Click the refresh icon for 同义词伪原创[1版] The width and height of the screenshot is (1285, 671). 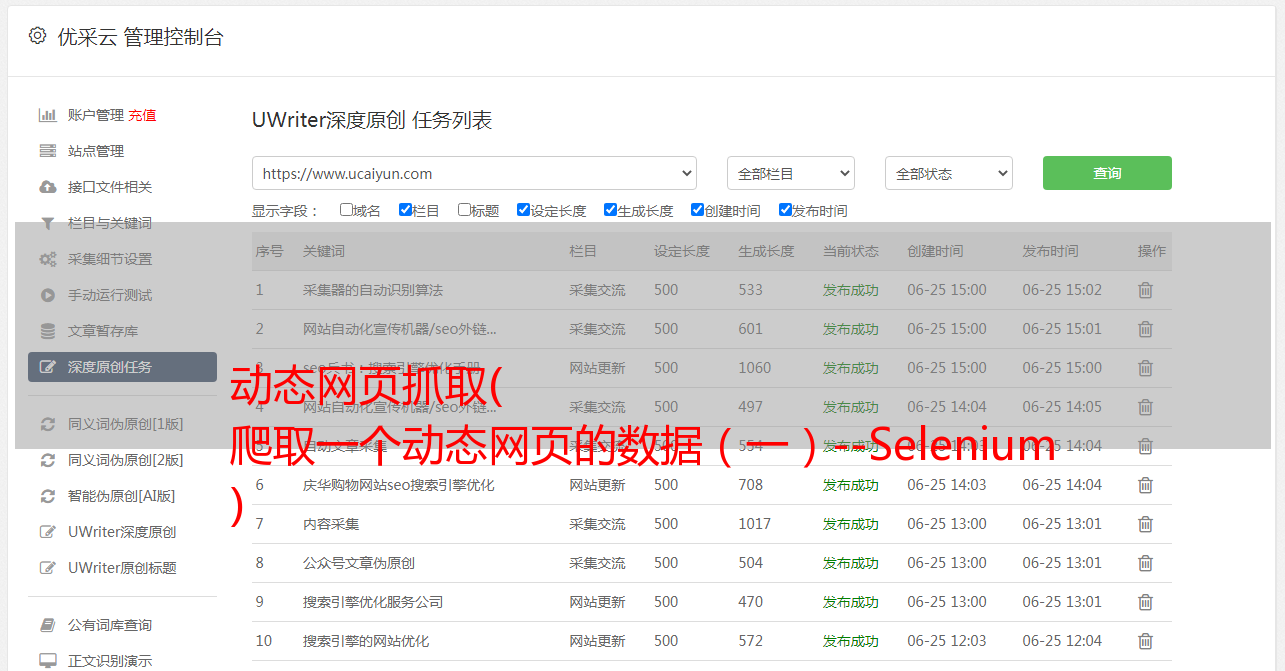(47, 424)
